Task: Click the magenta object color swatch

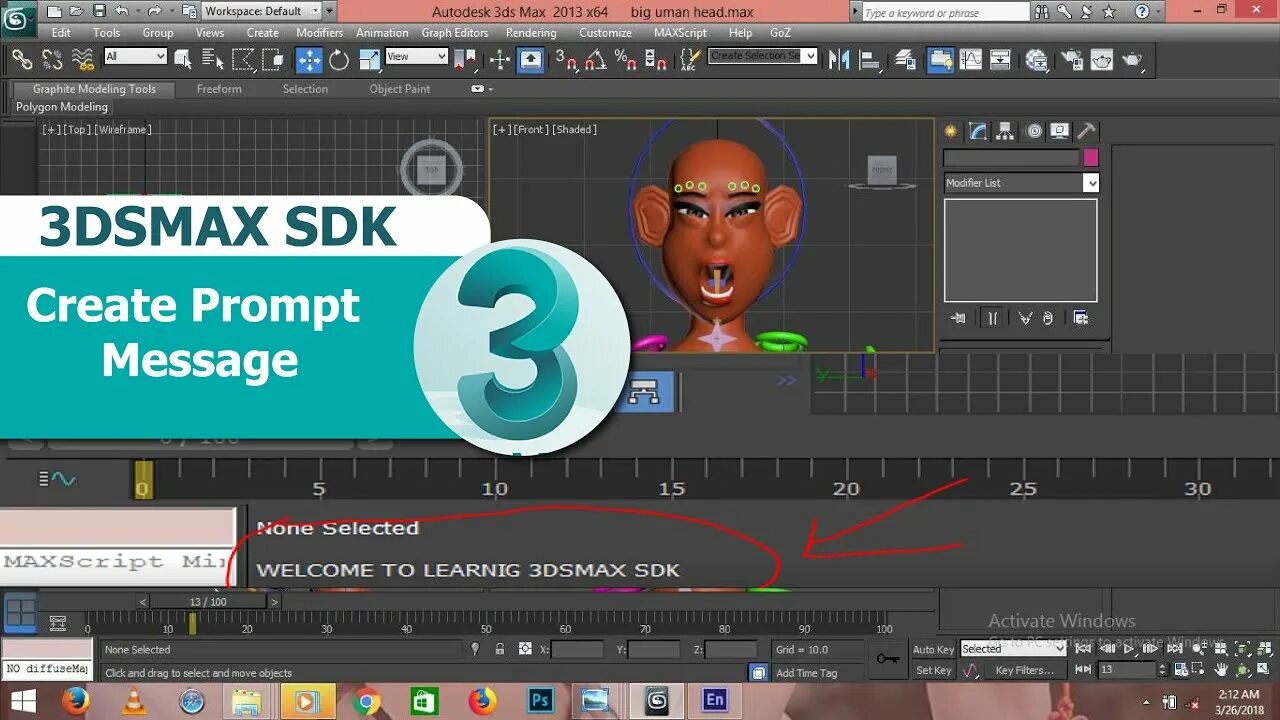Action: coord(1091,158)
